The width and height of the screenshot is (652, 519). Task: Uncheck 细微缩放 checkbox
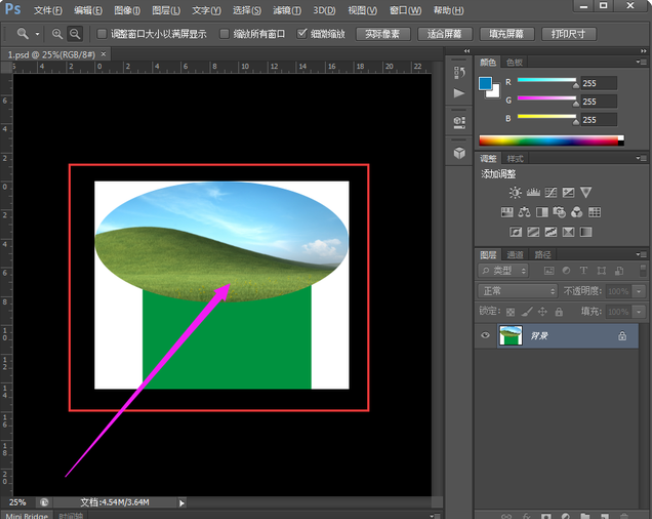pyautogui.click(x=302, y=33)
